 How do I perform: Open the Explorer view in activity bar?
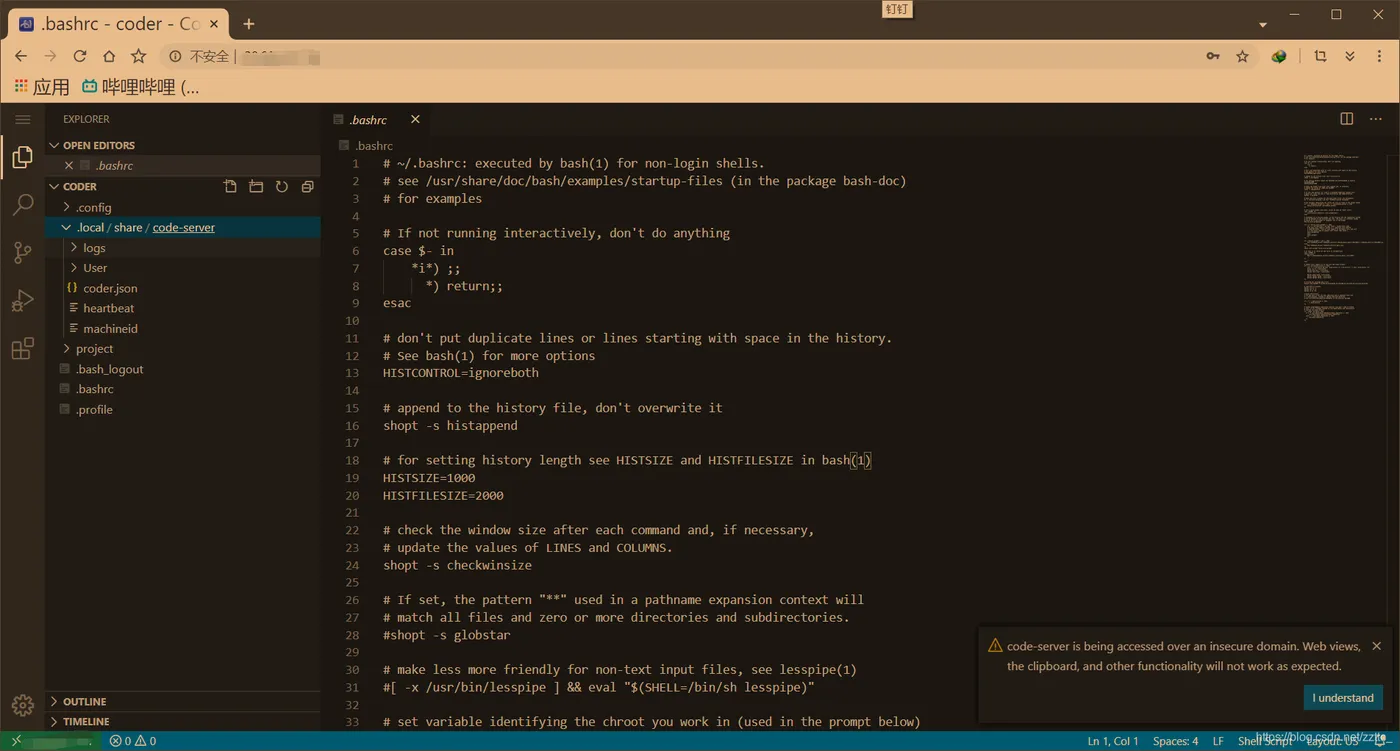(x=22, y=158)
